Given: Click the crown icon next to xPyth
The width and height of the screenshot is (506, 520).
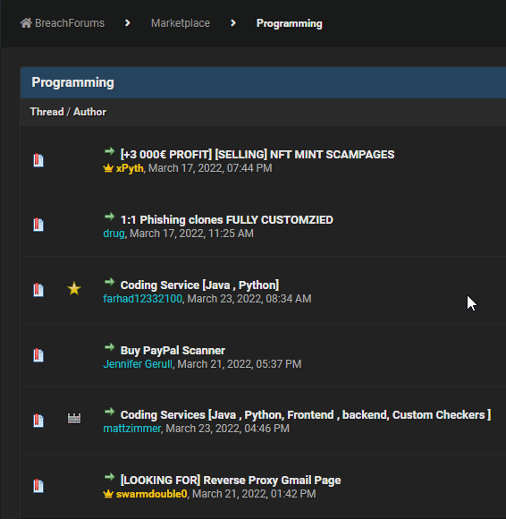Looking at the screenshot, I should (x=108, y=168).
